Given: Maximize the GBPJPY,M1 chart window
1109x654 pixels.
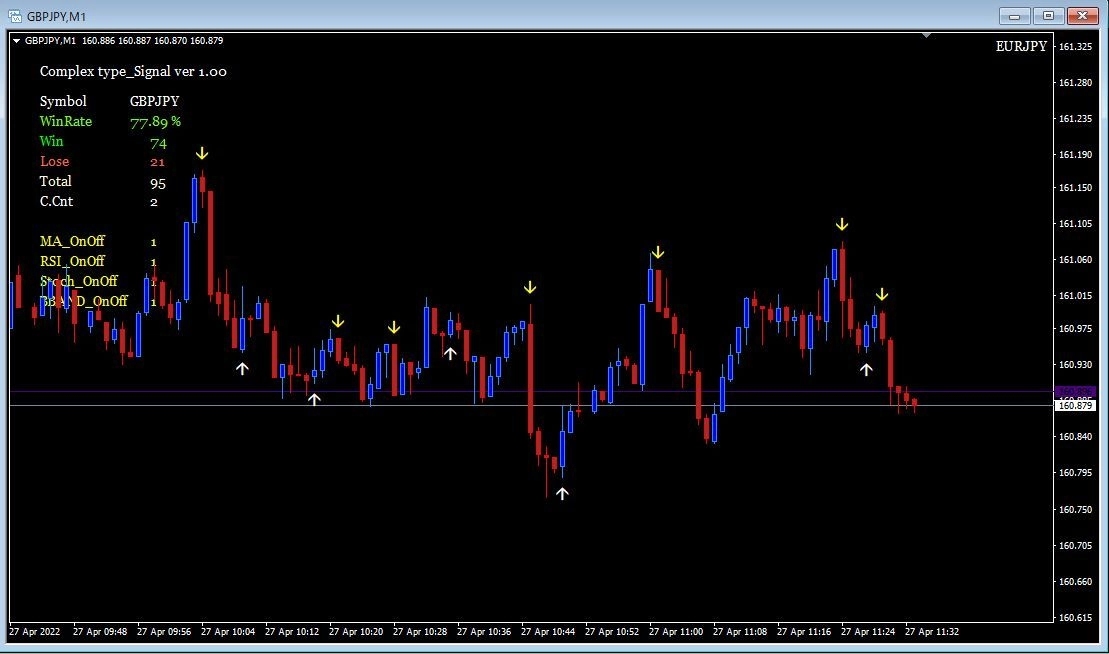Looking at the screenshot, I should coord(1048,16).
